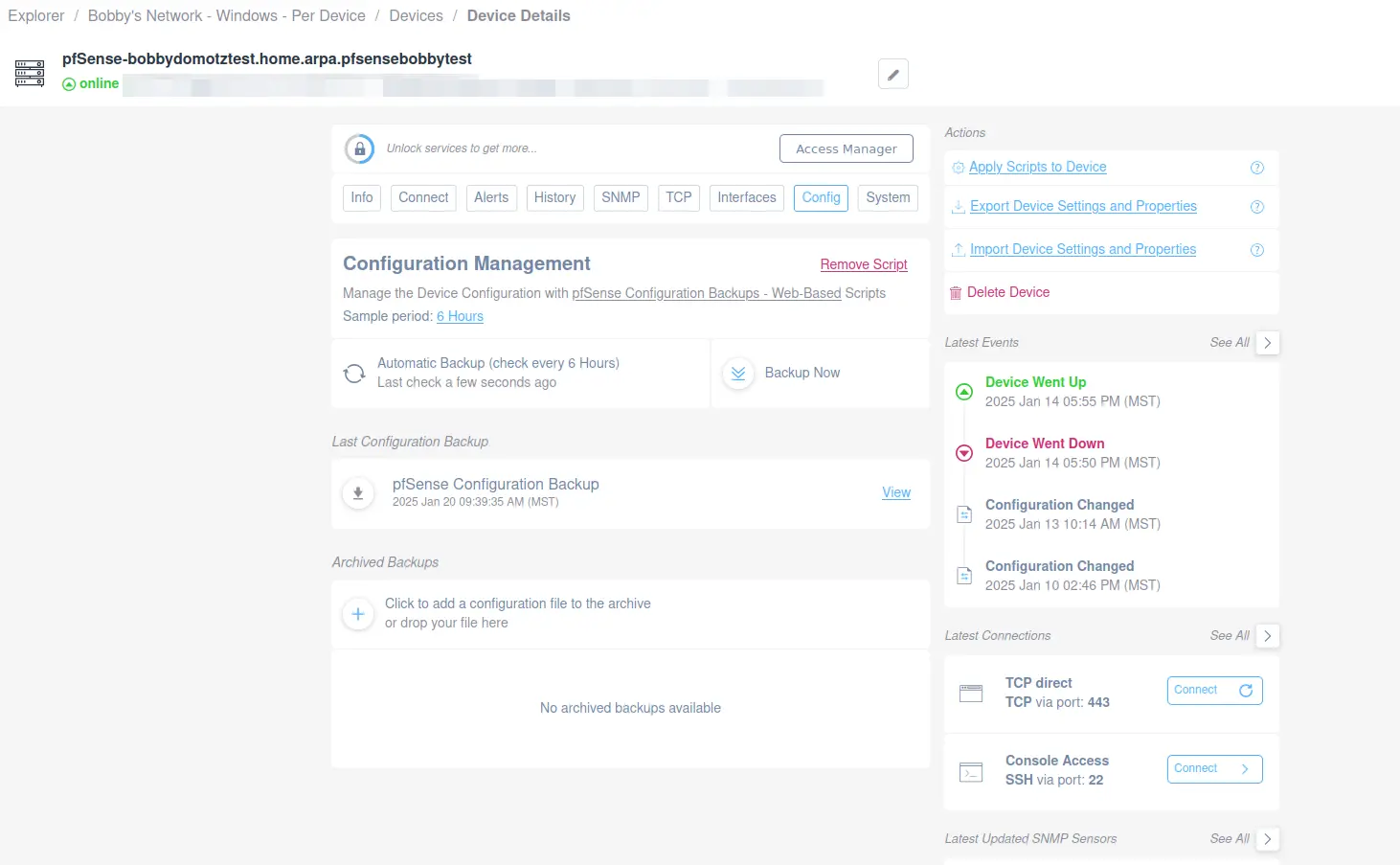Click the TCP direct window icon
Image resolution: width=1400 pixels, height=865 pixels.
[971, 694]
